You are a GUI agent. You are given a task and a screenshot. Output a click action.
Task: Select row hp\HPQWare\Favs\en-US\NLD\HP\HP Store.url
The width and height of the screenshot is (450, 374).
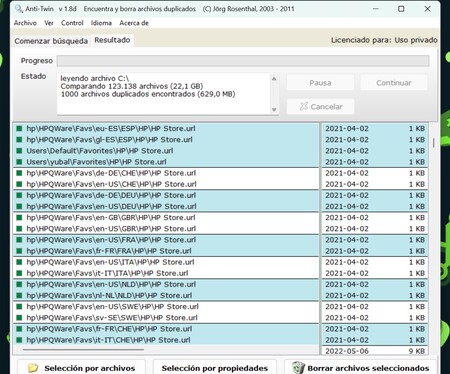[x=166, y=284]
